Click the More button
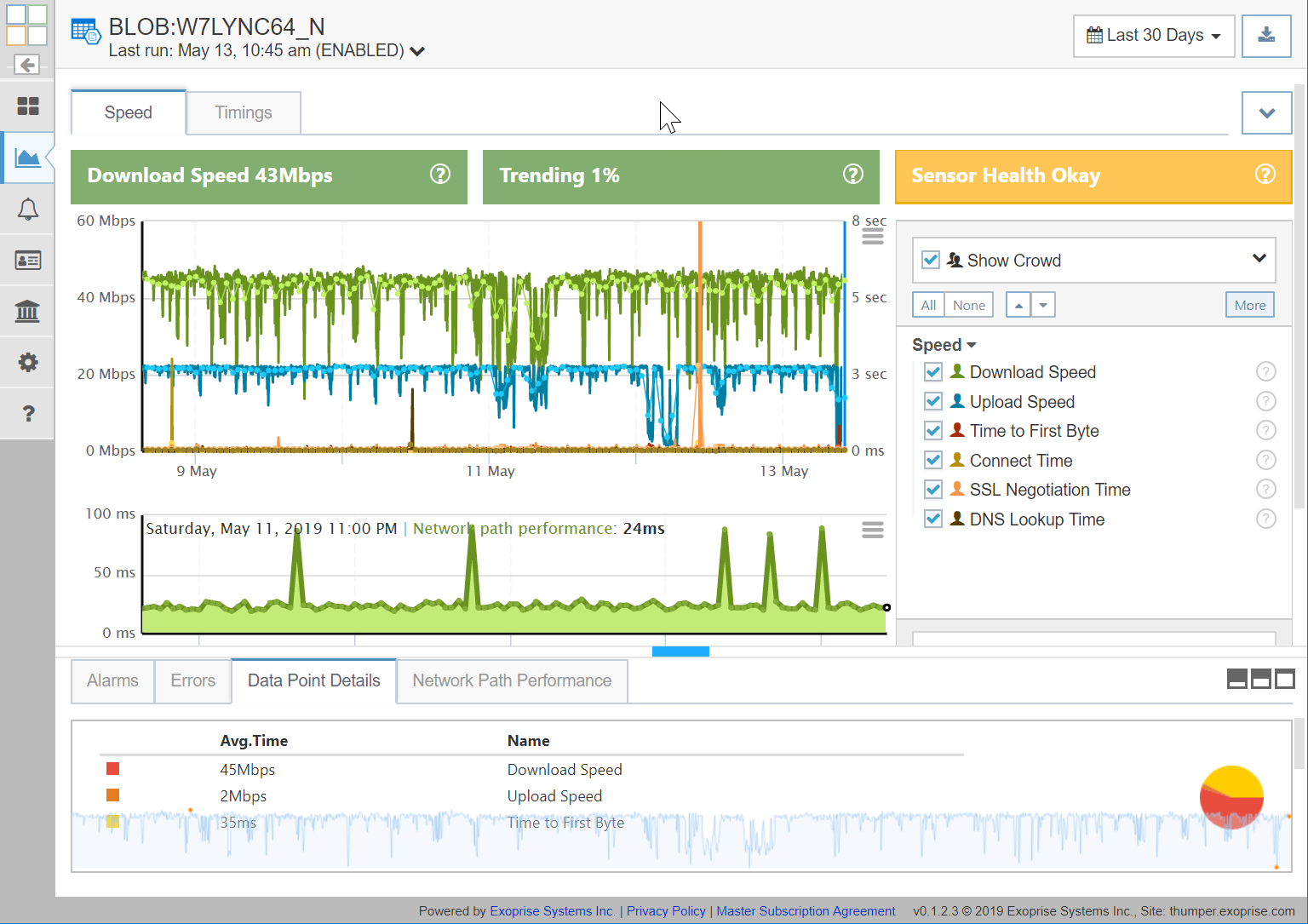The width and height of the screenshot is (1308, 924). pos(1250,305)
